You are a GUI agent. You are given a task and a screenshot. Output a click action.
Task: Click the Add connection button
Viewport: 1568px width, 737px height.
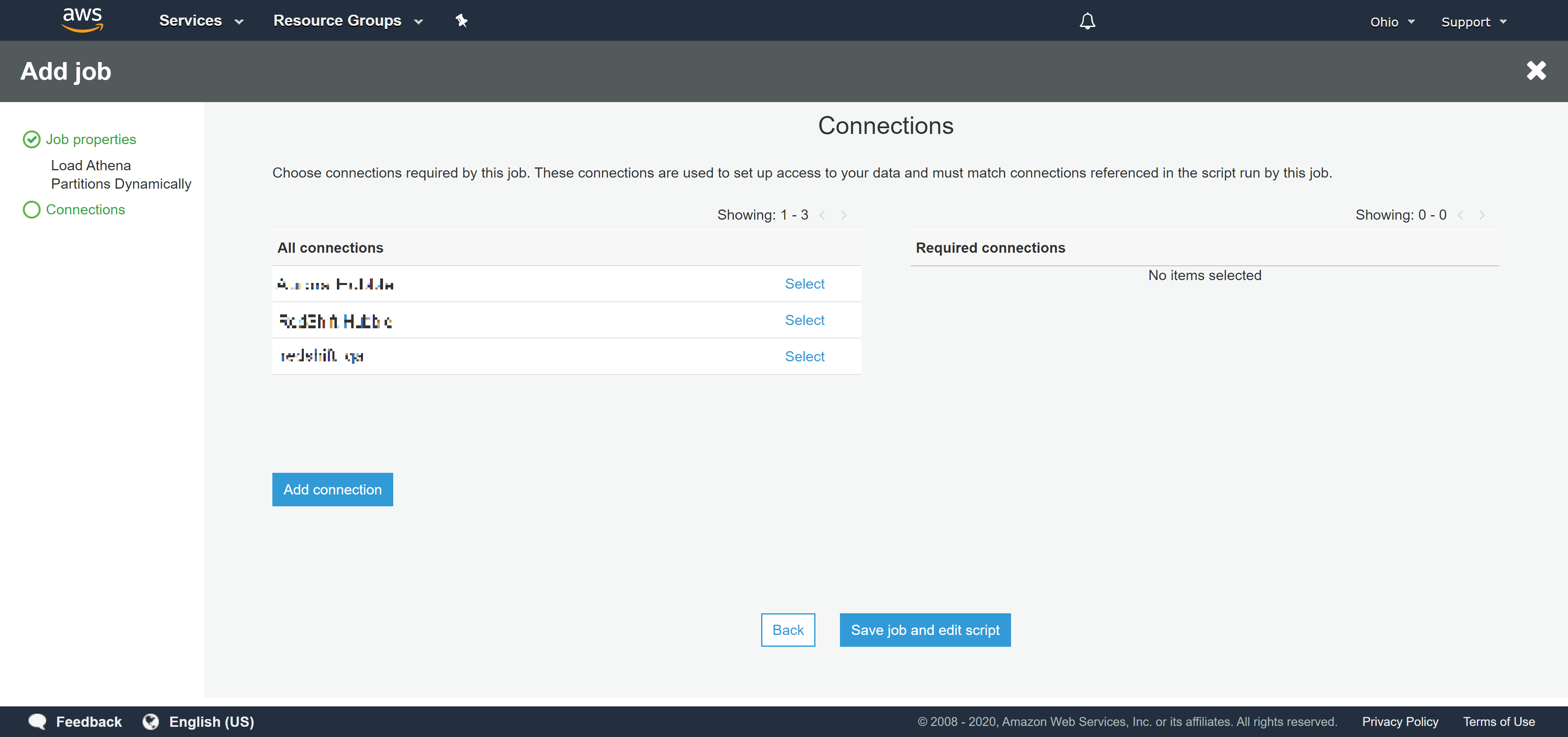[x=332, y=489]
